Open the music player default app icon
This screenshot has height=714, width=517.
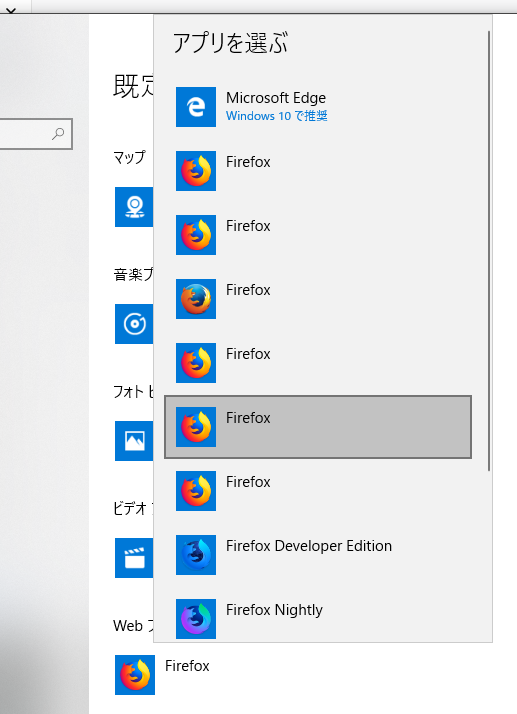click(x=134, y=324)
